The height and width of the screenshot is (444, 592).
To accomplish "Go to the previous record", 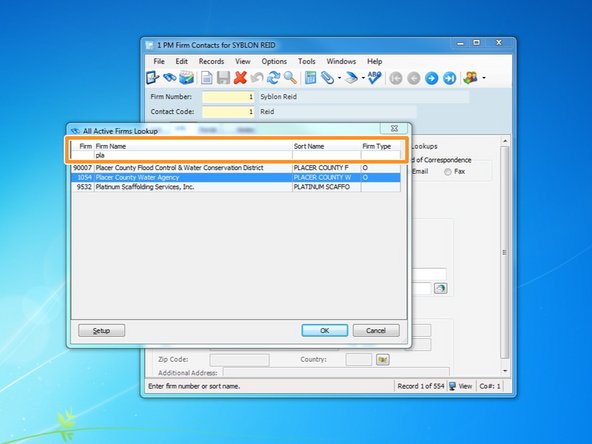I will (x=414, y=78).
